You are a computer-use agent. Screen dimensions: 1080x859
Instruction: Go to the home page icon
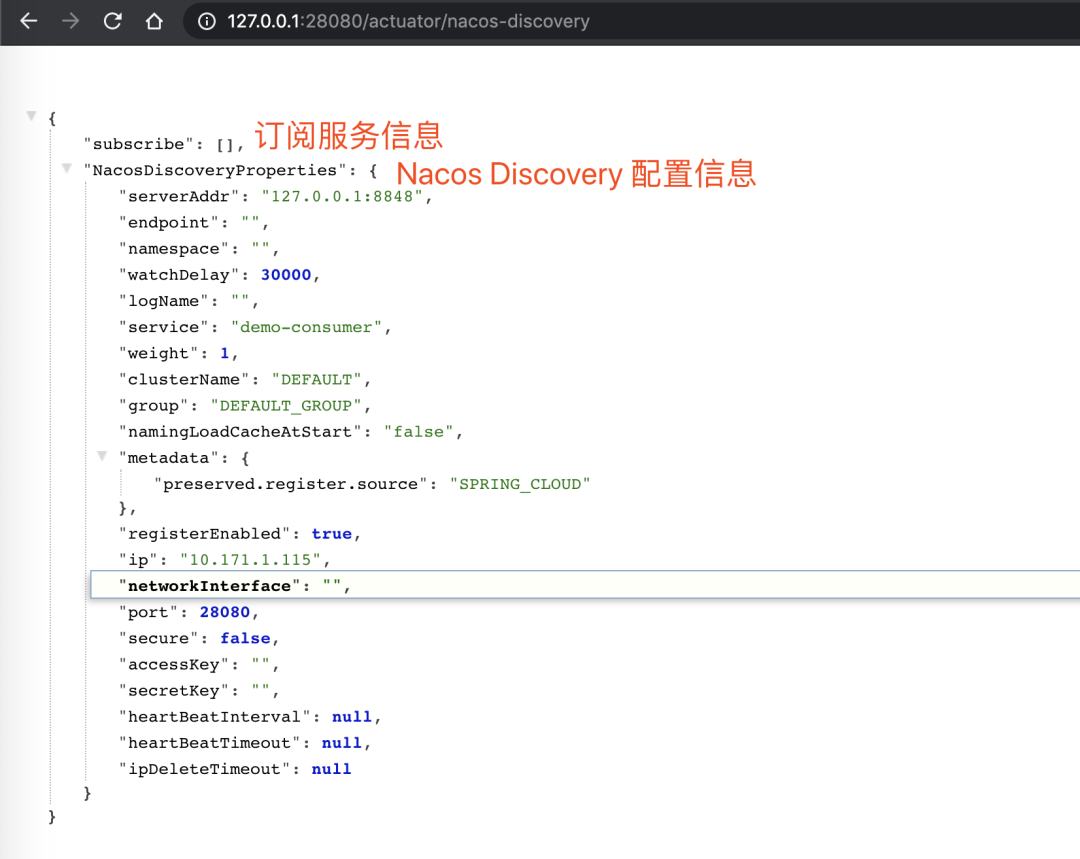point(154,21)
